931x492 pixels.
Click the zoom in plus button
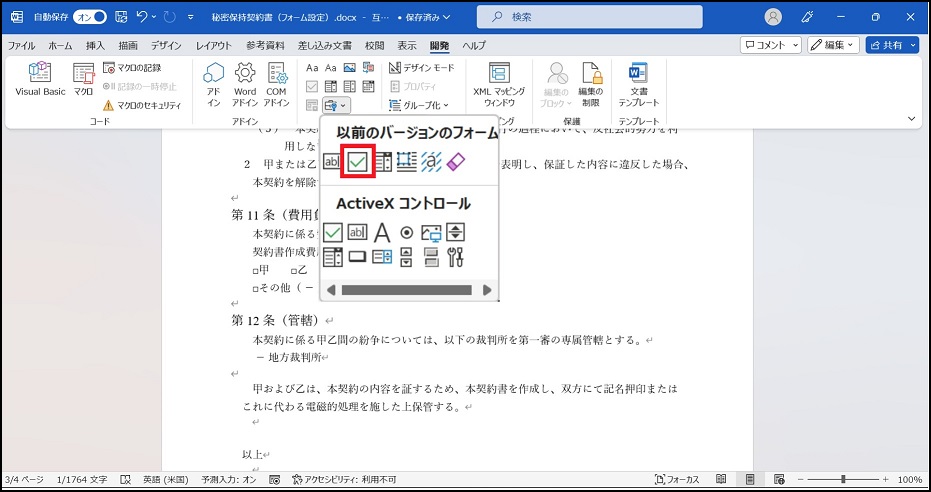[x=885, y=480]
